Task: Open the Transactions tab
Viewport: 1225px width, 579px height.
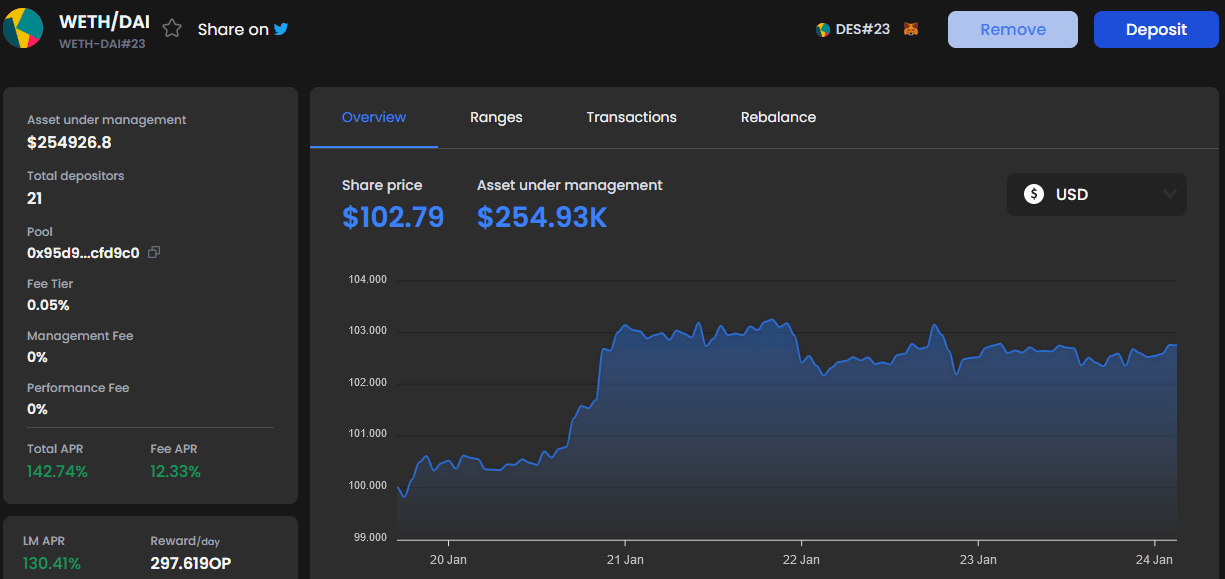Action: (x=631, y=117)
